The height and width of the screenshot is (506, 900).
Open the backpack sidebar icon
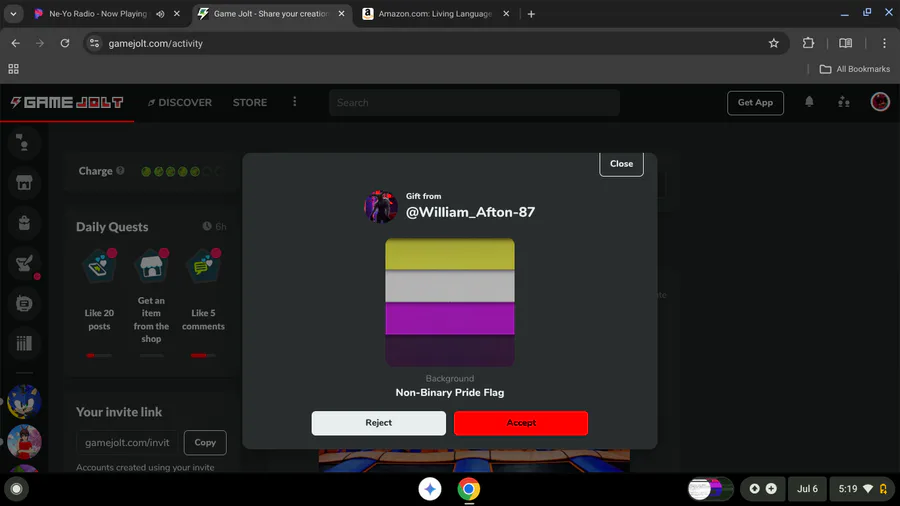[x=24, y=223]
